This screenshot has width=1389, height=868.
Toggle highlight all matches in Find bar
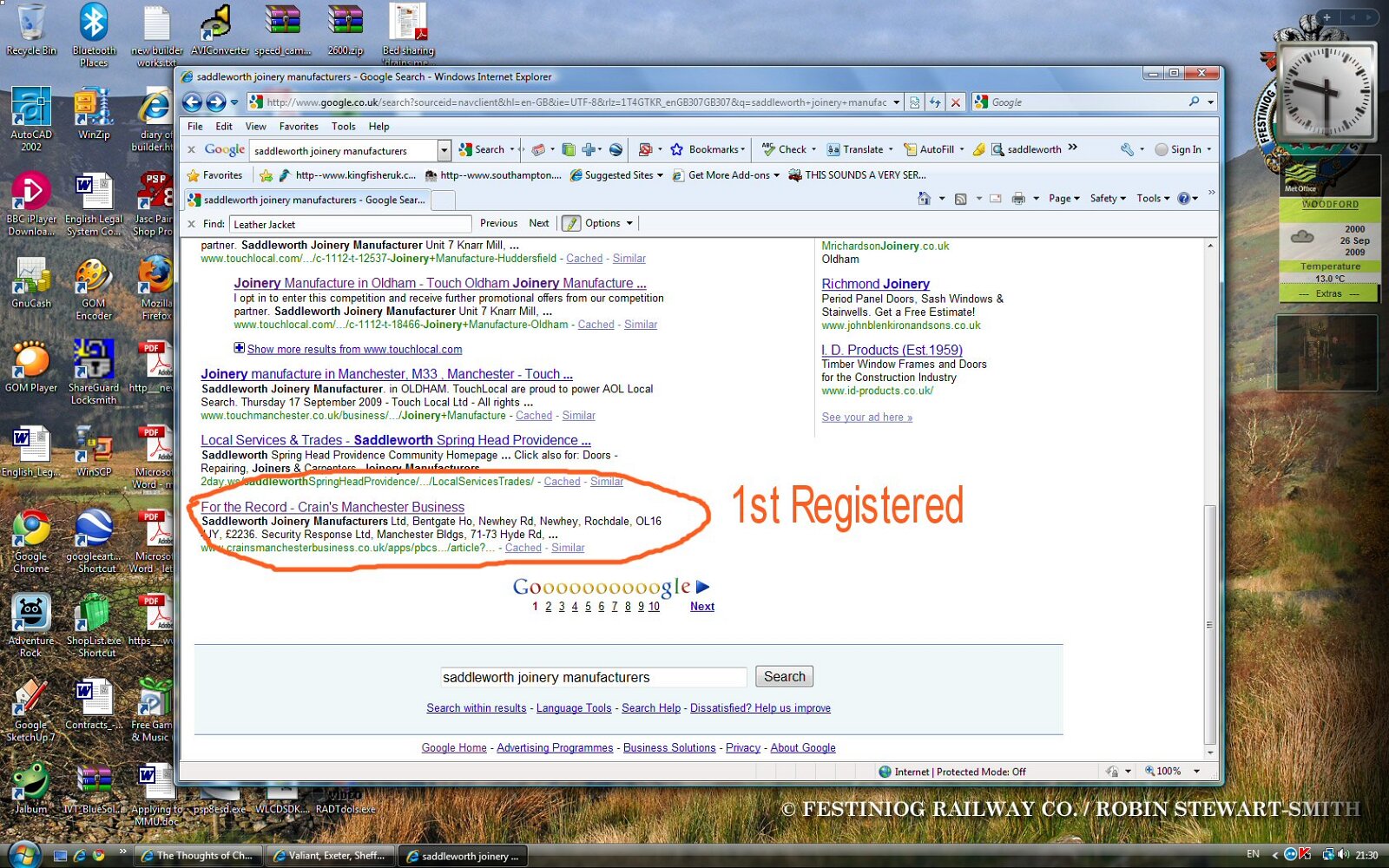(x=570, y=224)
